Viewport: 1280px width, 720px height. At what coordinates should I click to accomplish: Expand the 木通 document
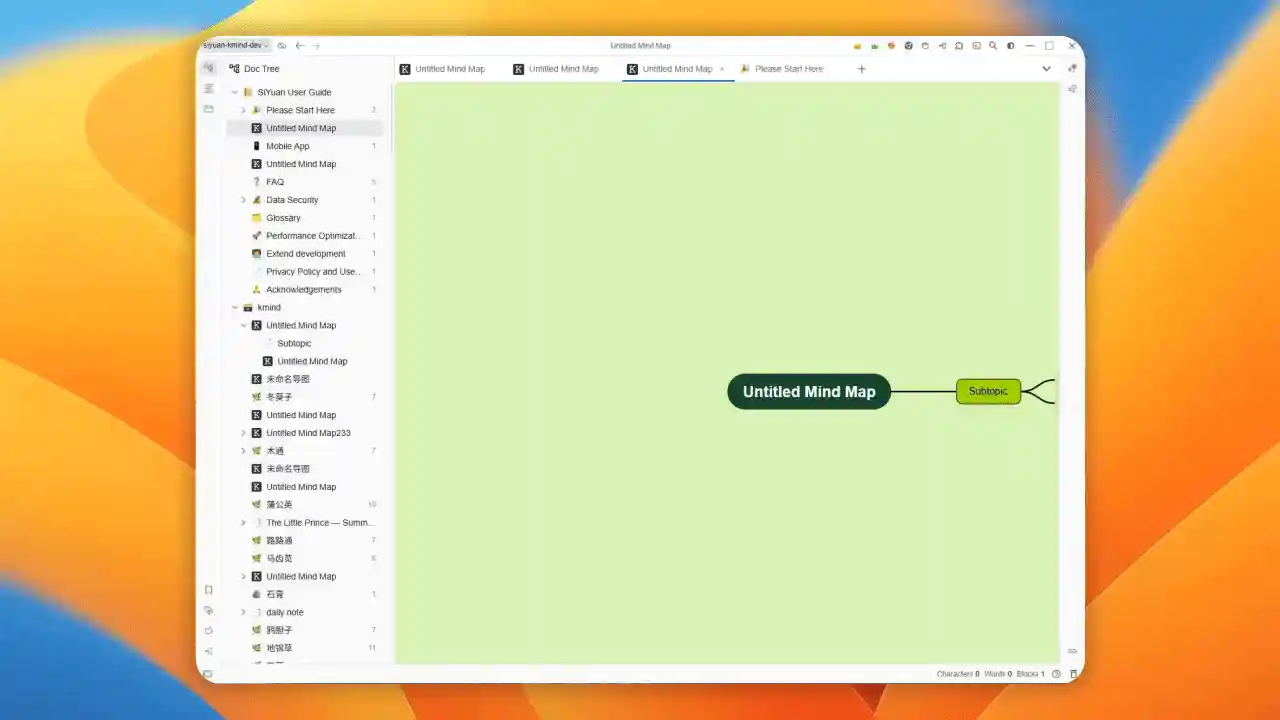(243, 451)
